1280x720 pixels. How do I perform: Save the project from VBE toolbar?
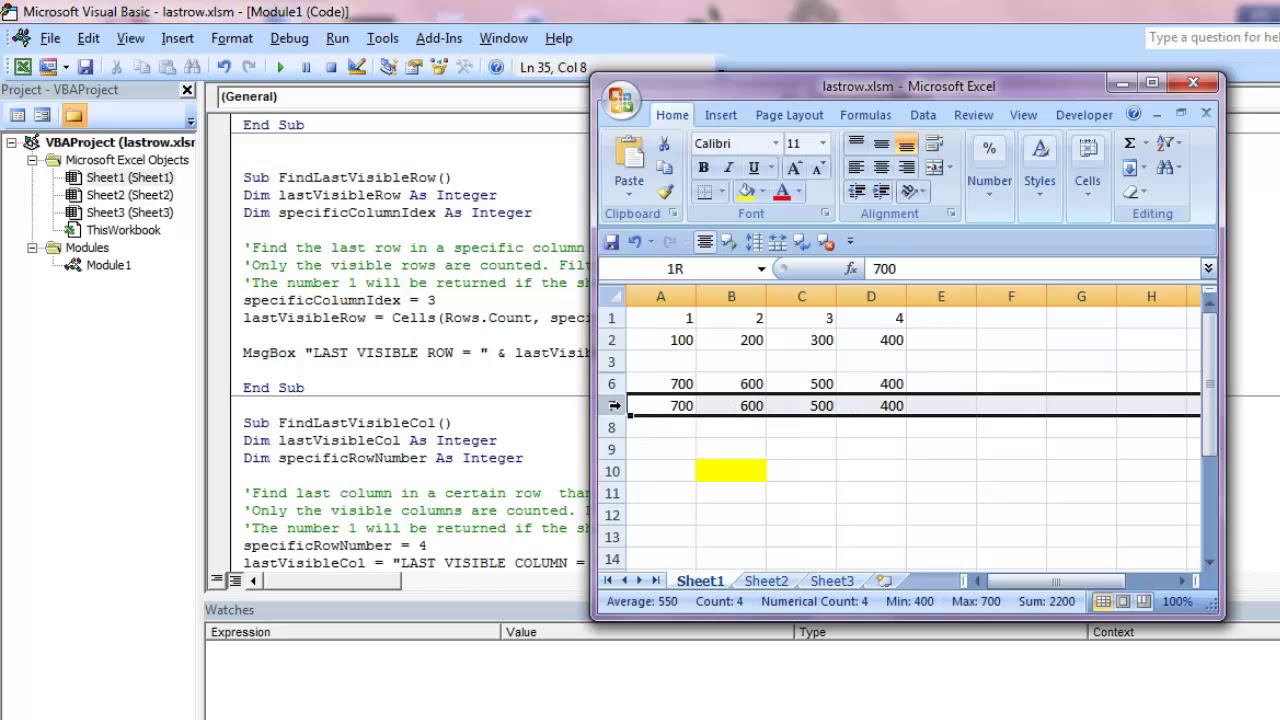[86, 67]
